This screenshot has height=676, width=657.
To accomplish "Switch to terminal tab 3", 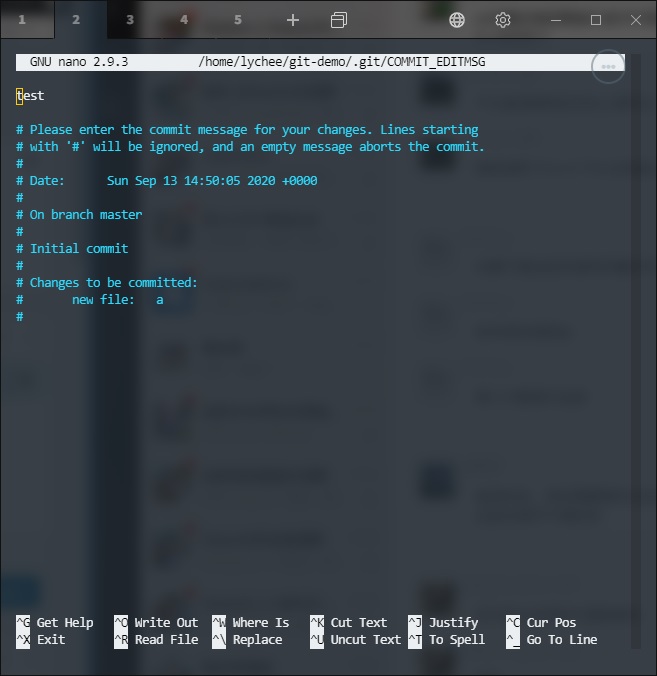I will (130, 19).
